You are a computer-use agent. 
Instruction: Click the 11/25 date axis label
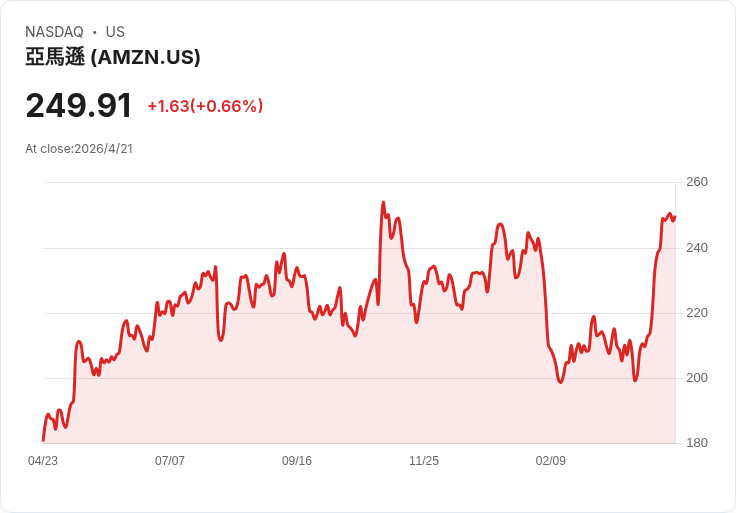[424, 461]
